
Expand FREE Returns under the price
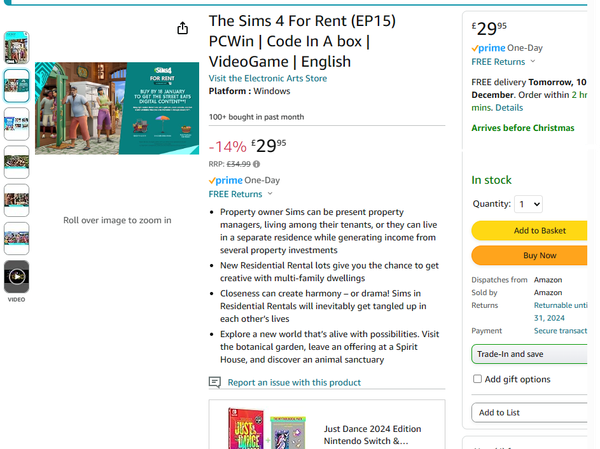click(x=241, y=194)
